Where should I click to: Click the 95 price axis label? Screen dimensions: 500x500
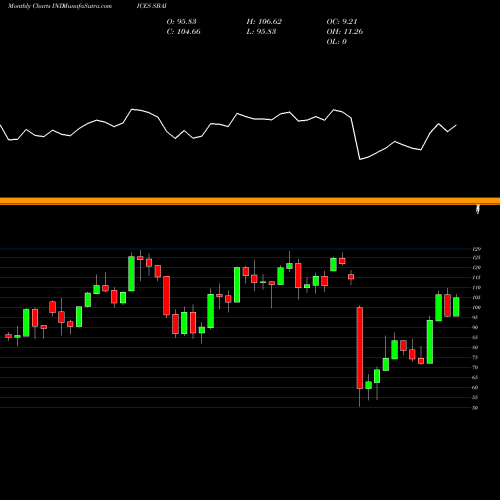tap(476, 318)
